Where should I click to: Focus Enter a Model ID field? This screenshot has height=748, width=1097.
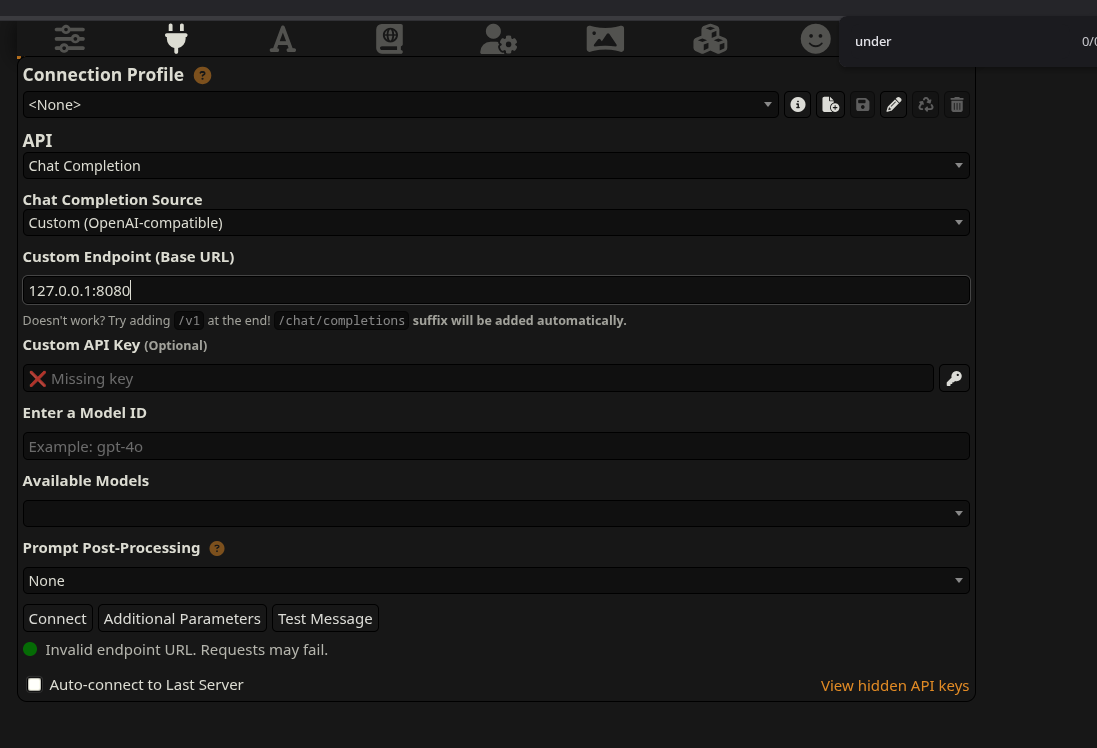(x=496, y=446)
